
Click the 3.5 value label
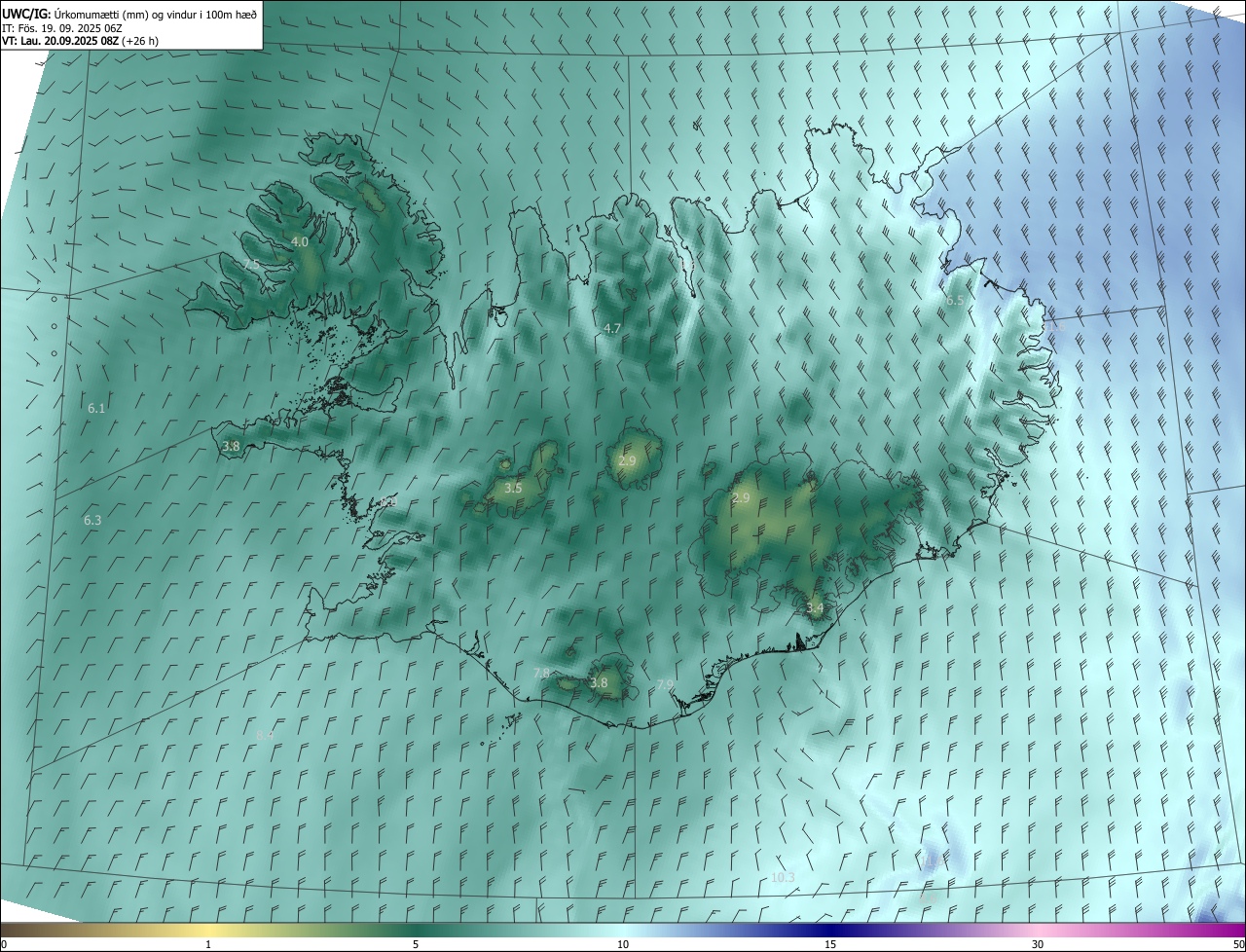pos(513,489)
